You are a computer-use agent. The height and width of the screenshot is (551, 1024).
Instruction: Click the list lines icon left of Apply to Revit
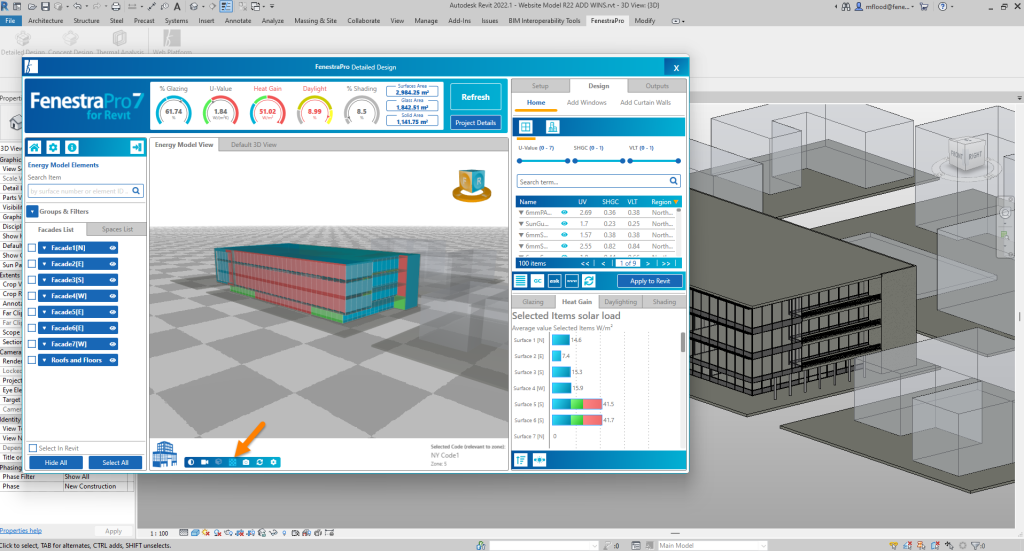click(x=520, y=281)
